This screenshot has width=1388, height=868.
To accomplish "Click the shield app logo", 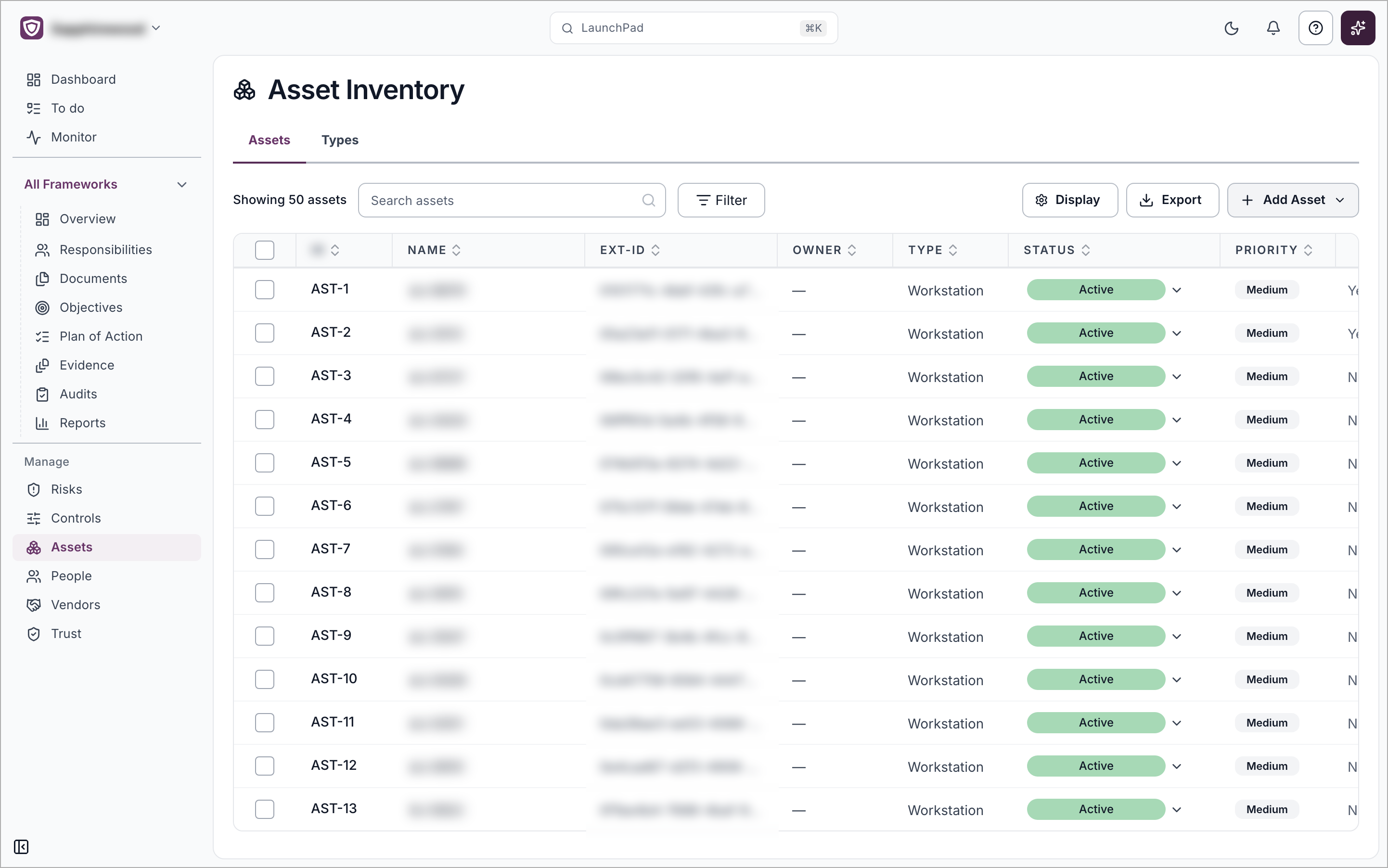I will (x=32, y=27).
